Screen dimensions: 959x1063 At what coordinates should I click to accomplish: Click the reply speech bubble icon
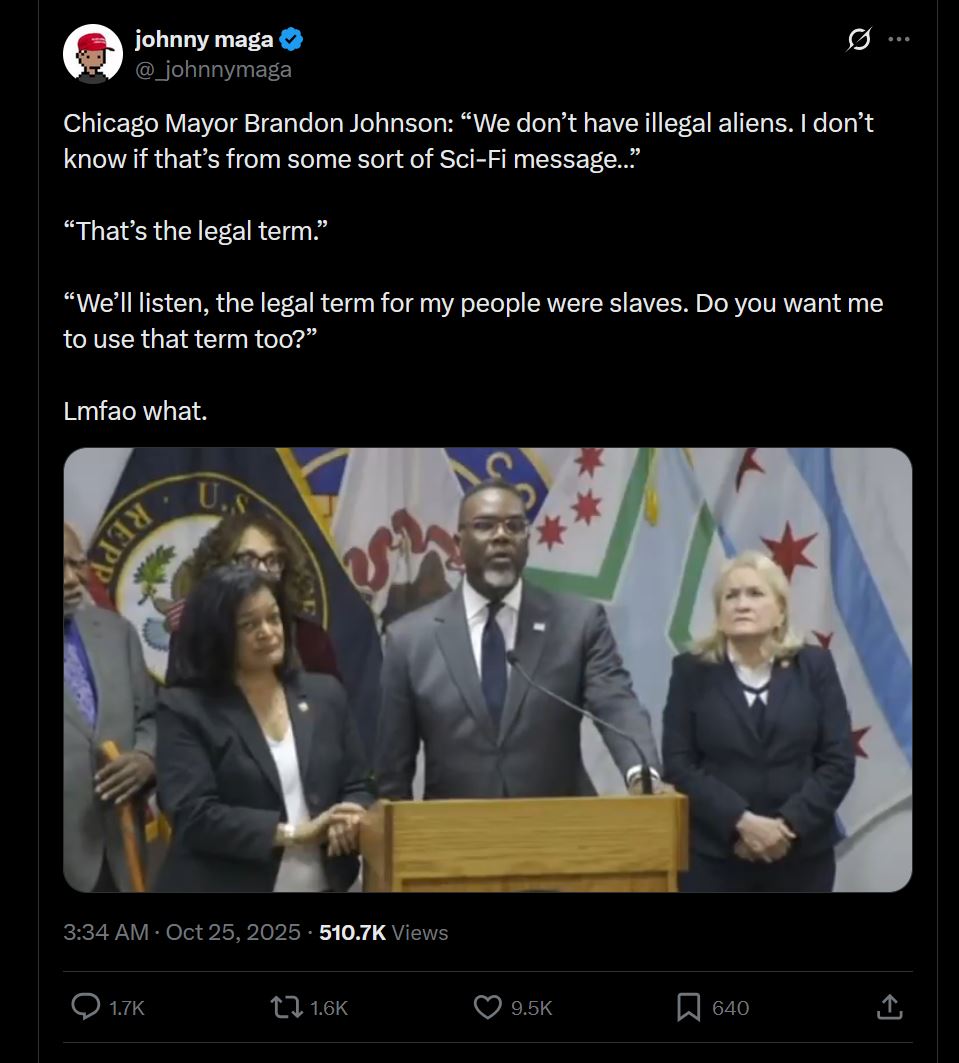pos(86,1007)
